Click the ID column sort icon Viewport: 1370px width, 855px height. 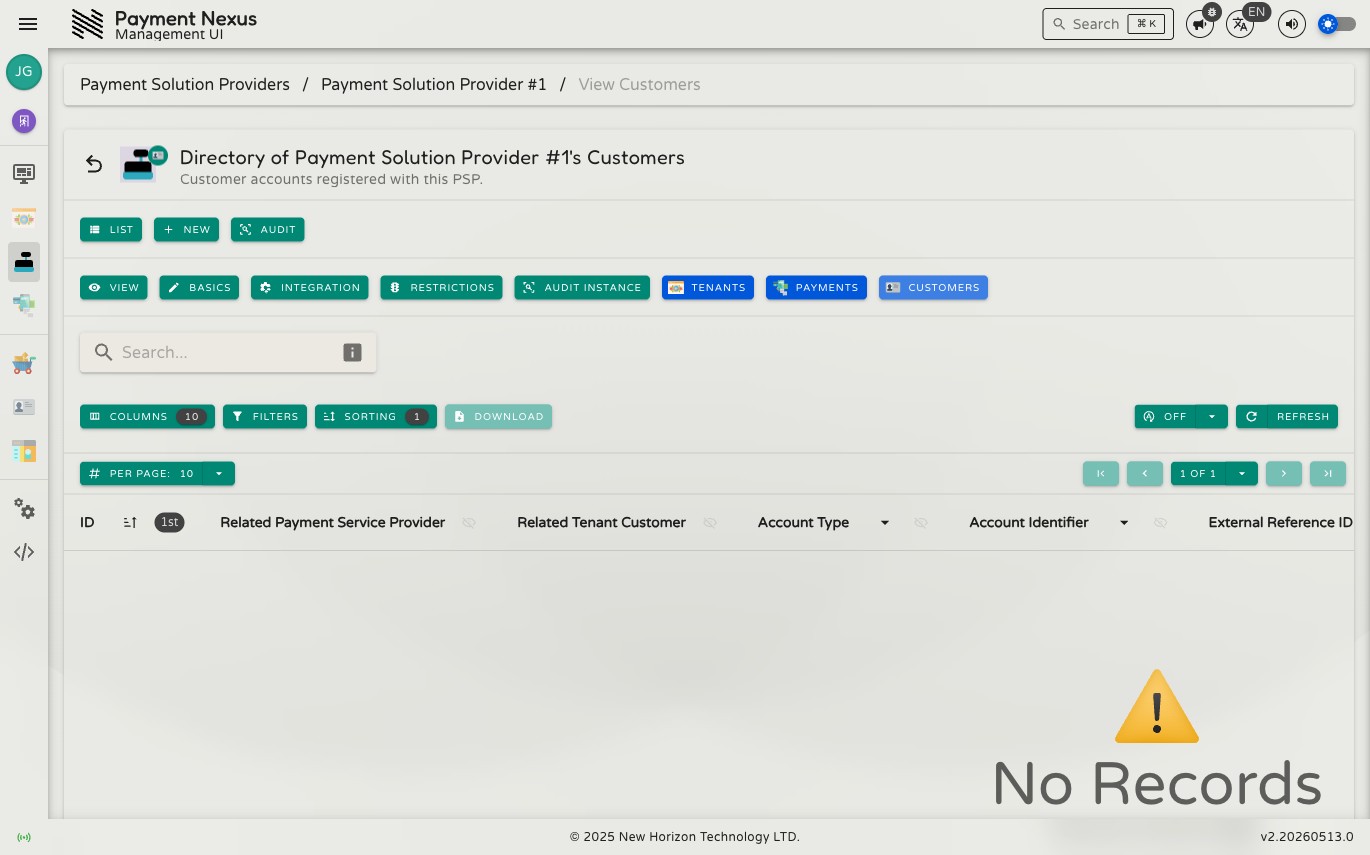(130, 522)
